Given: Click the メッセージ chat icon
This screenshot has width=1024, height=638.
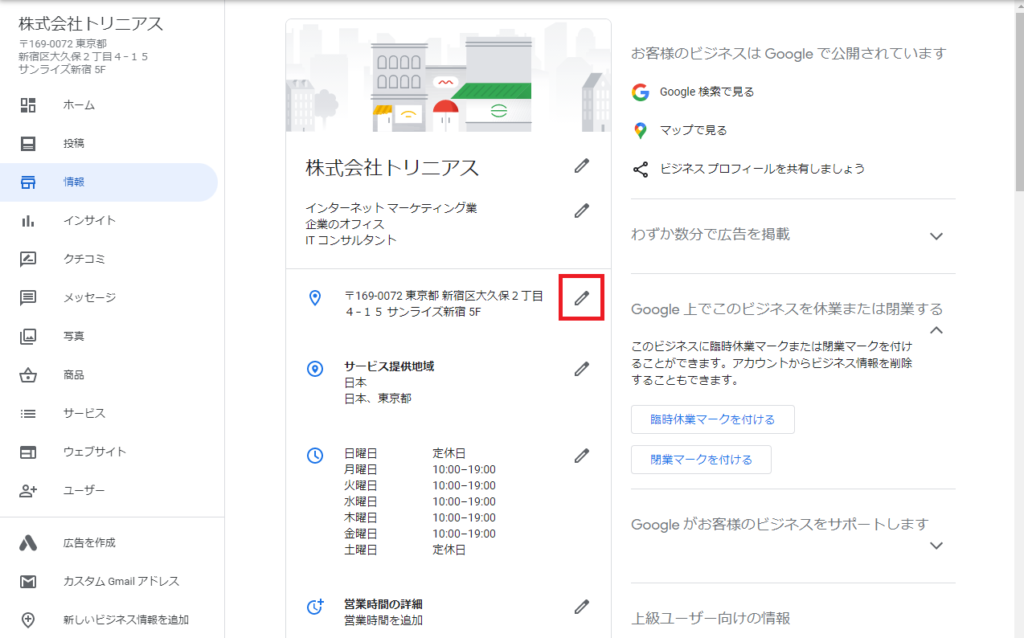Looking at the screenshot, I should pyautogui.click(x=27, y=298).
